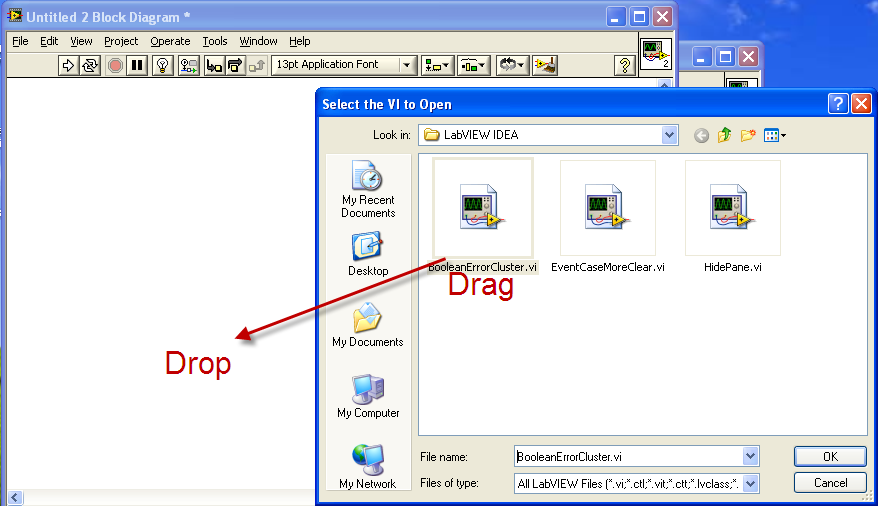The height and width of the screenshot is (506, 878).
Task: Toggle Highlight Execution light bulb
Action: 162,65
